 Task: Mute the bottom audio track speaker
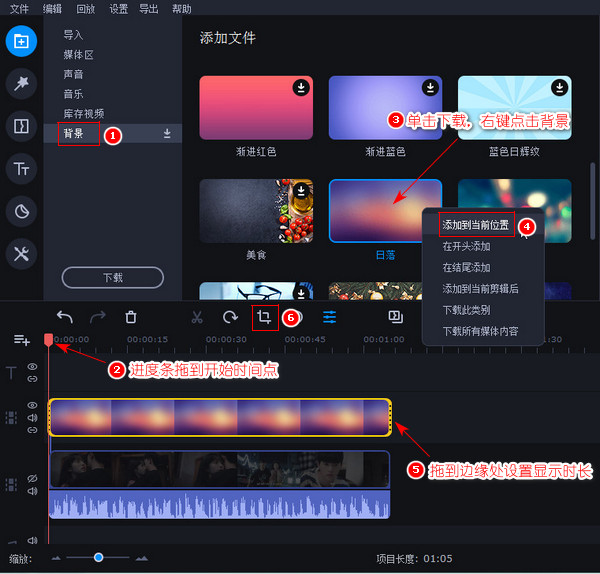[33, 540]
